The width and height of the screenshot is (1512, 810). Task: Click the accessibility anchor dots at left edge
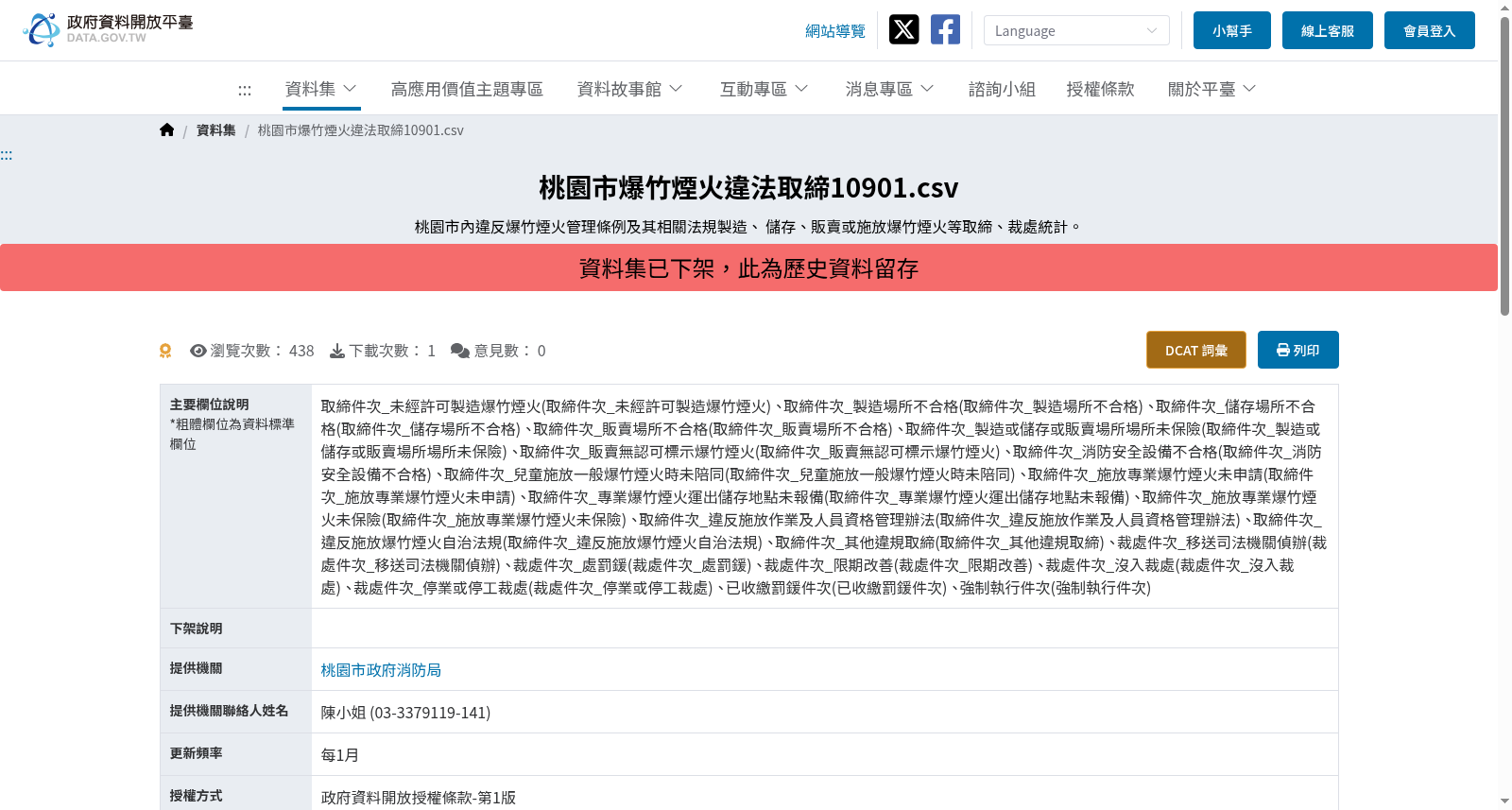(7, 155)
